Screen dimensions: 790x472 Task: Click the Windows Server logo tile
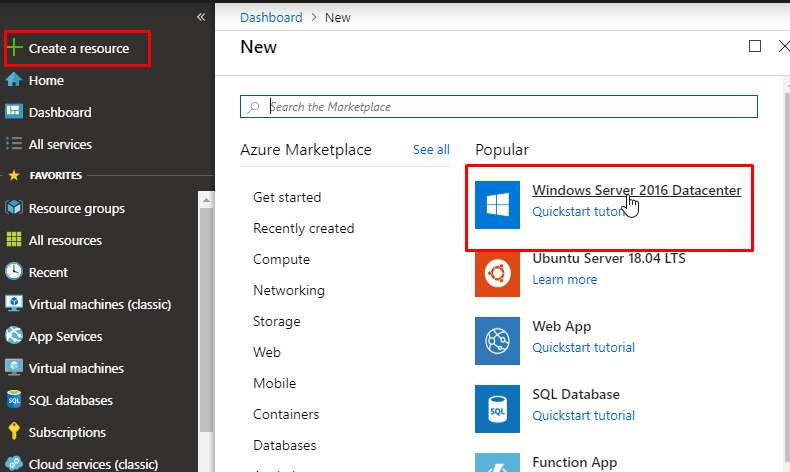click(x=497, y=205)
